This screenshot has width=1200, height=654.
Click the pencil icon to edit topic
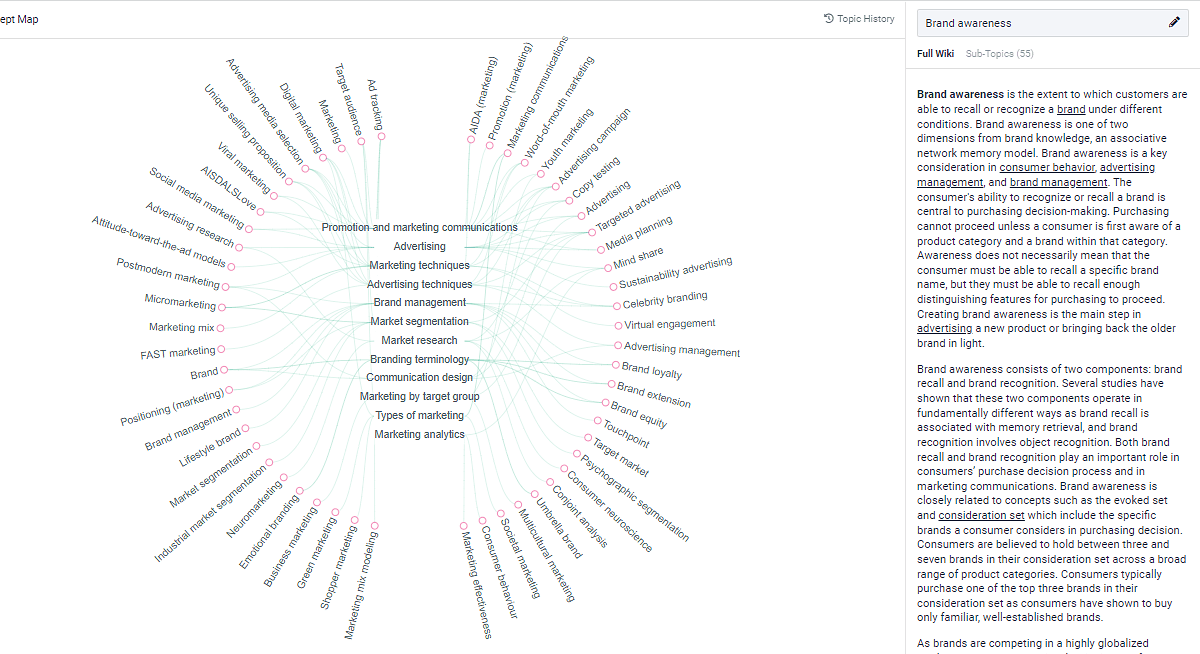click(1175, 22)
